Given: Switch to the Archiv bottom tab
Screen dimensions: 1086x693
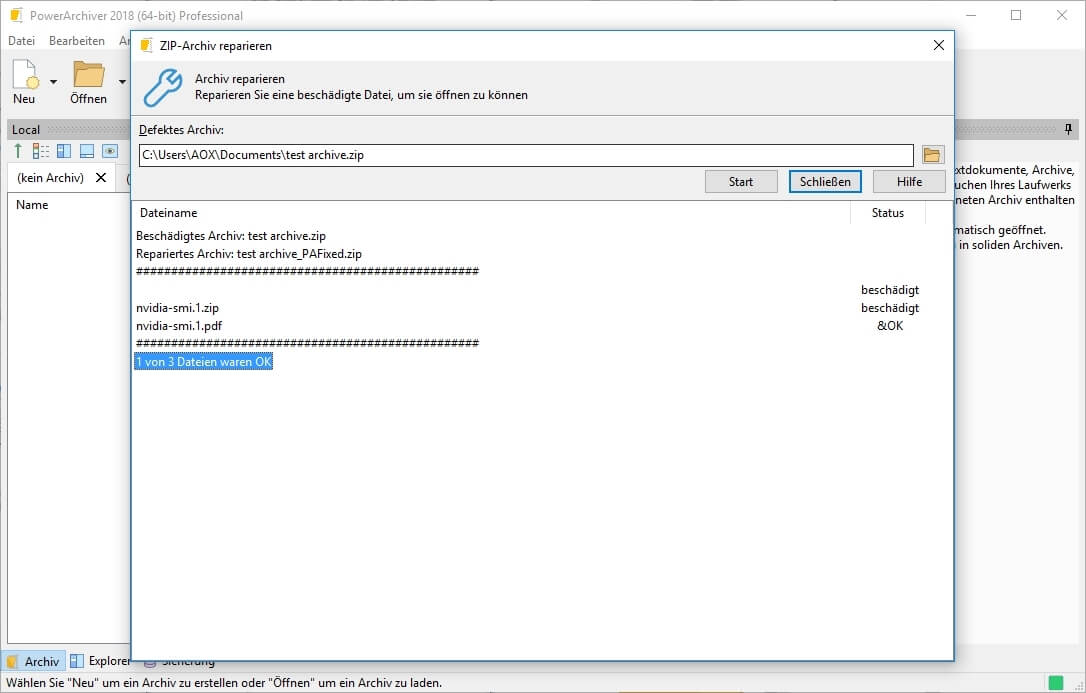Looking at the screenshot, I should pos(33,661).
